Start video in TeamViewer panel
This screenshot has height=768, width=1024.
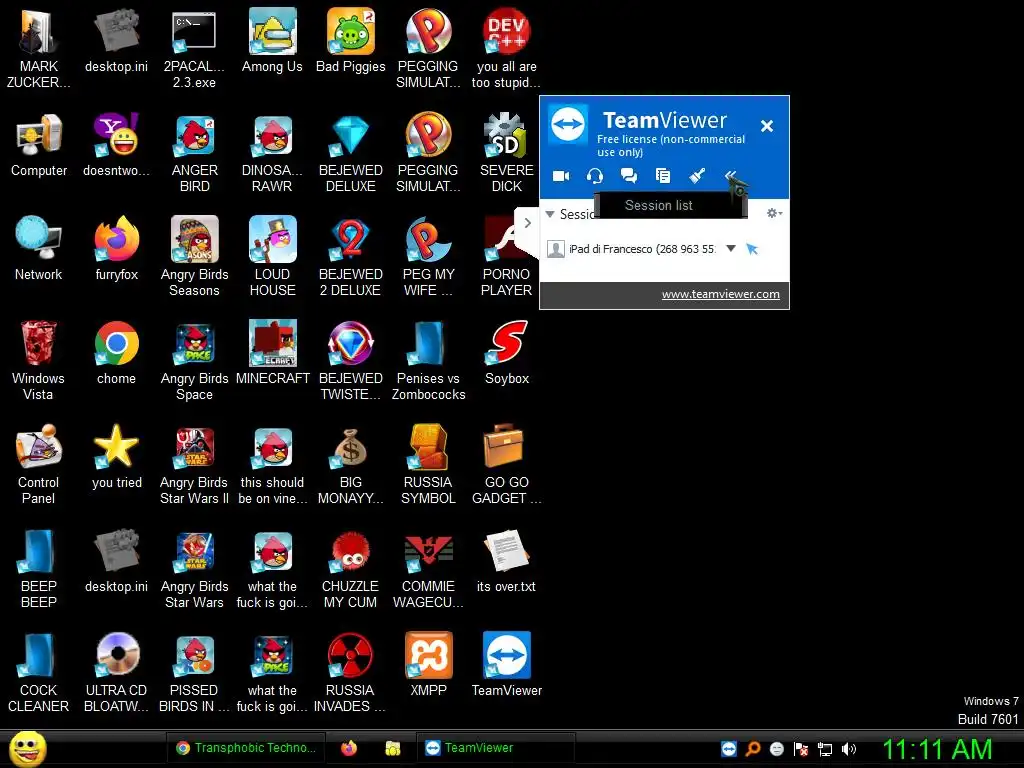[561, 176]
